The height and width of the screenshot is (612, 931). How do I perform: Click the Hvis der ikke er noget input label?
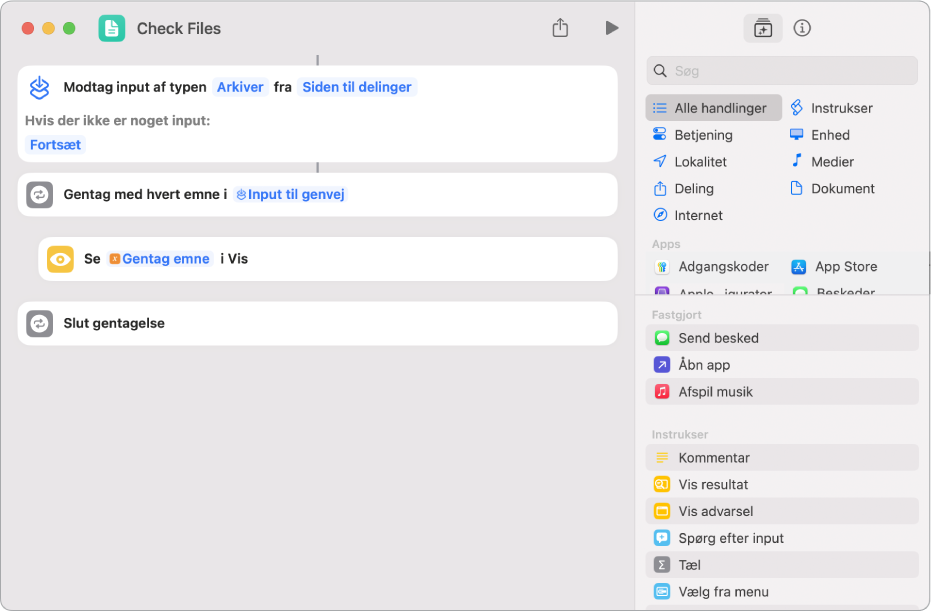click(x=118, y=121)
